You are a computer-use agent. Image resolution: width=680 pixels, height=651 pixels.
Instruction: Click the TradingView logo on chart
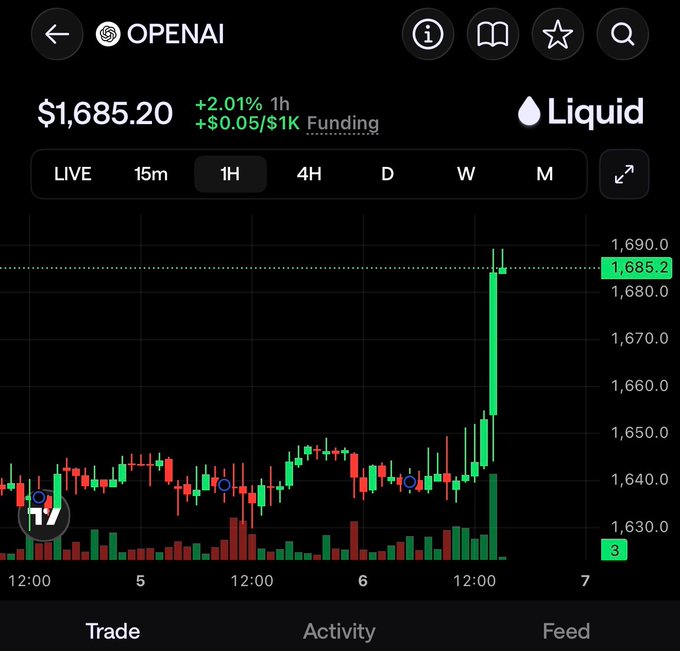coord(44,516)
